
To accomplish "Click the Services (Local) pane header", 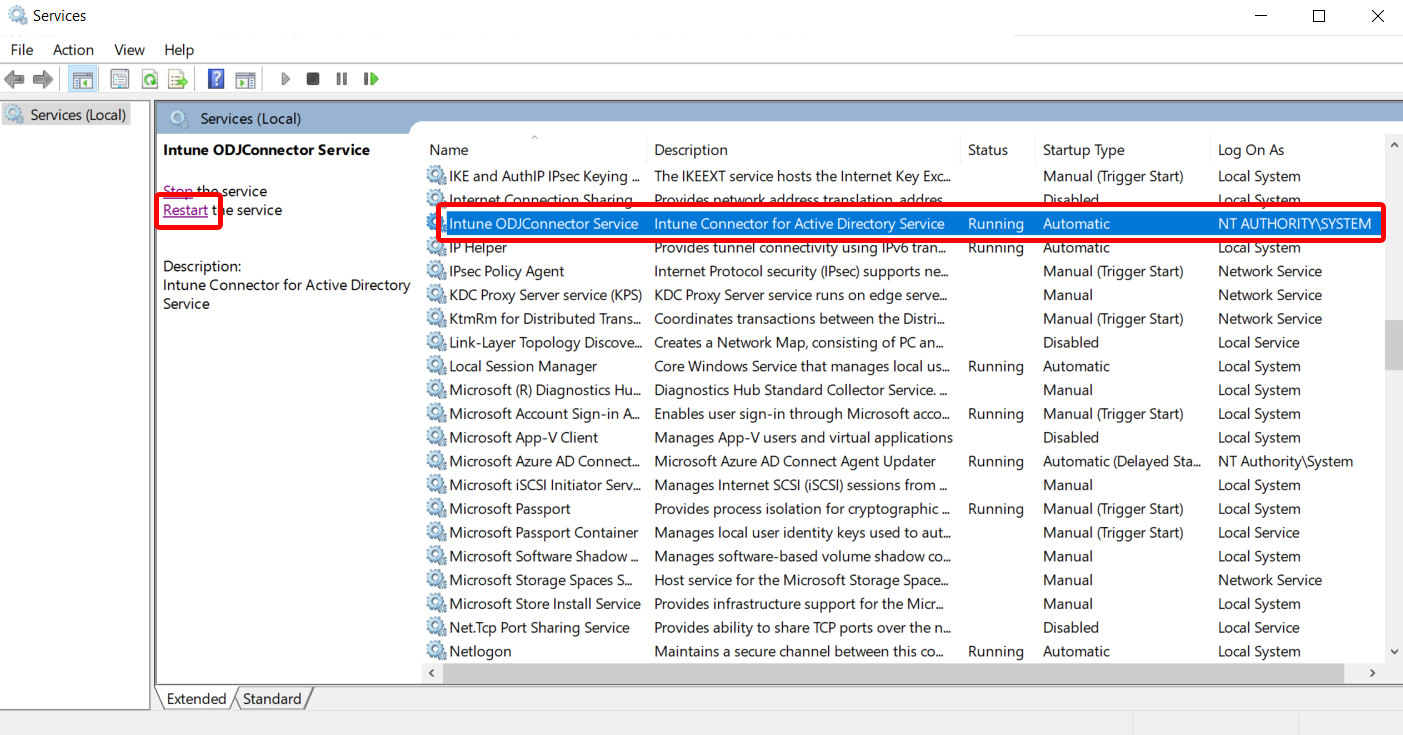I will (250, 118).
